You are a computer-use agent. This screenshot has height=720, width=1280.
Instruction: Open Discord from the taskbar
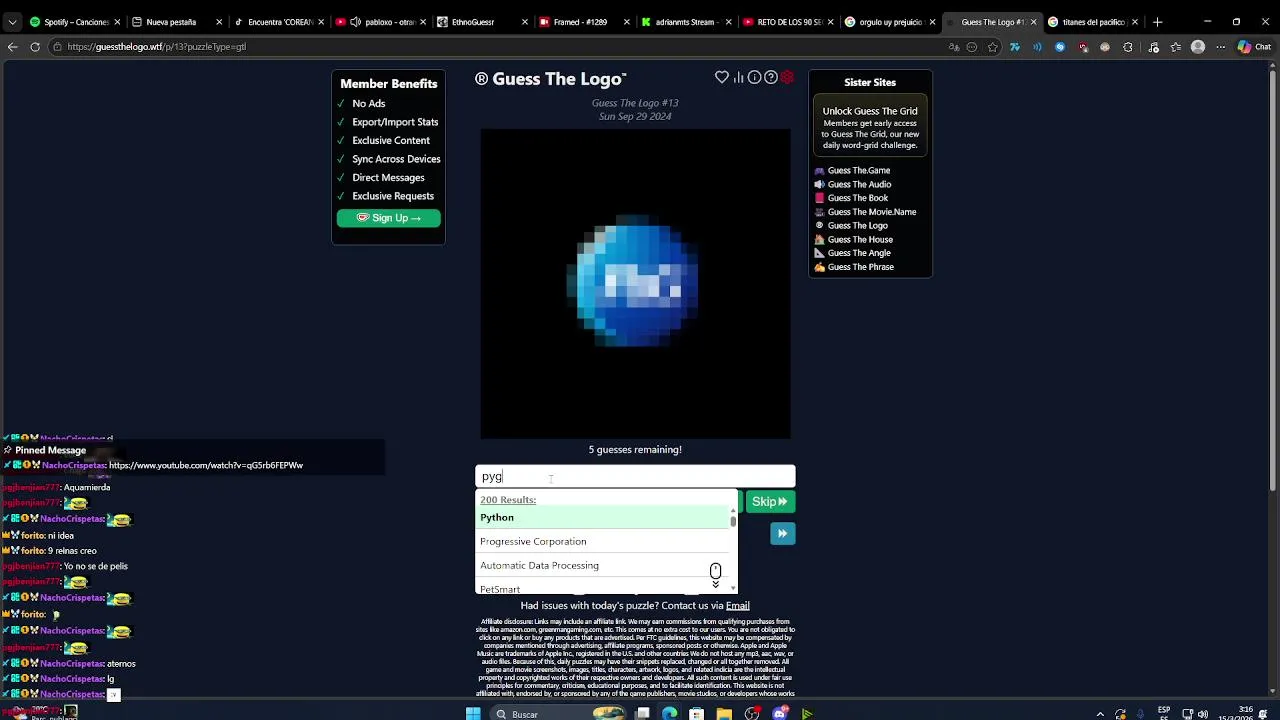point(780,713)
